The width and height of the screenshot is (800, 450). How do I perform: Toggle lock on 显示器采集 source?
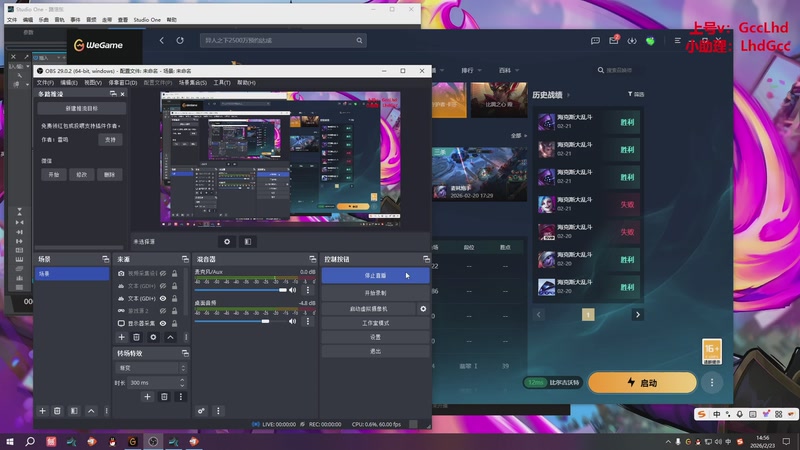pos(174,323)
